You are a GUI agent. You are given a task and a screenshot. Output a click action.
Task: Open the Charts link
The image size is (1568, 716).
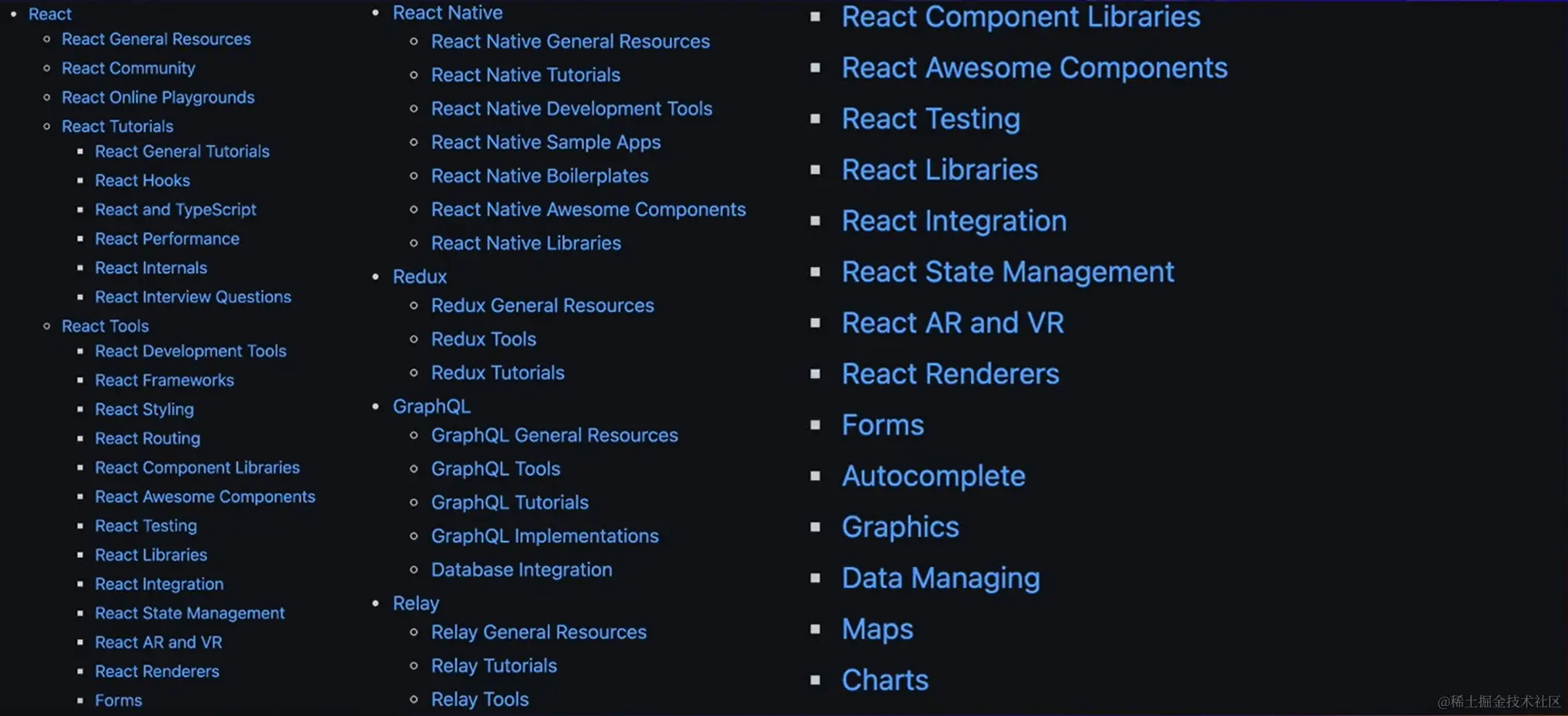[x=885, y=680]
